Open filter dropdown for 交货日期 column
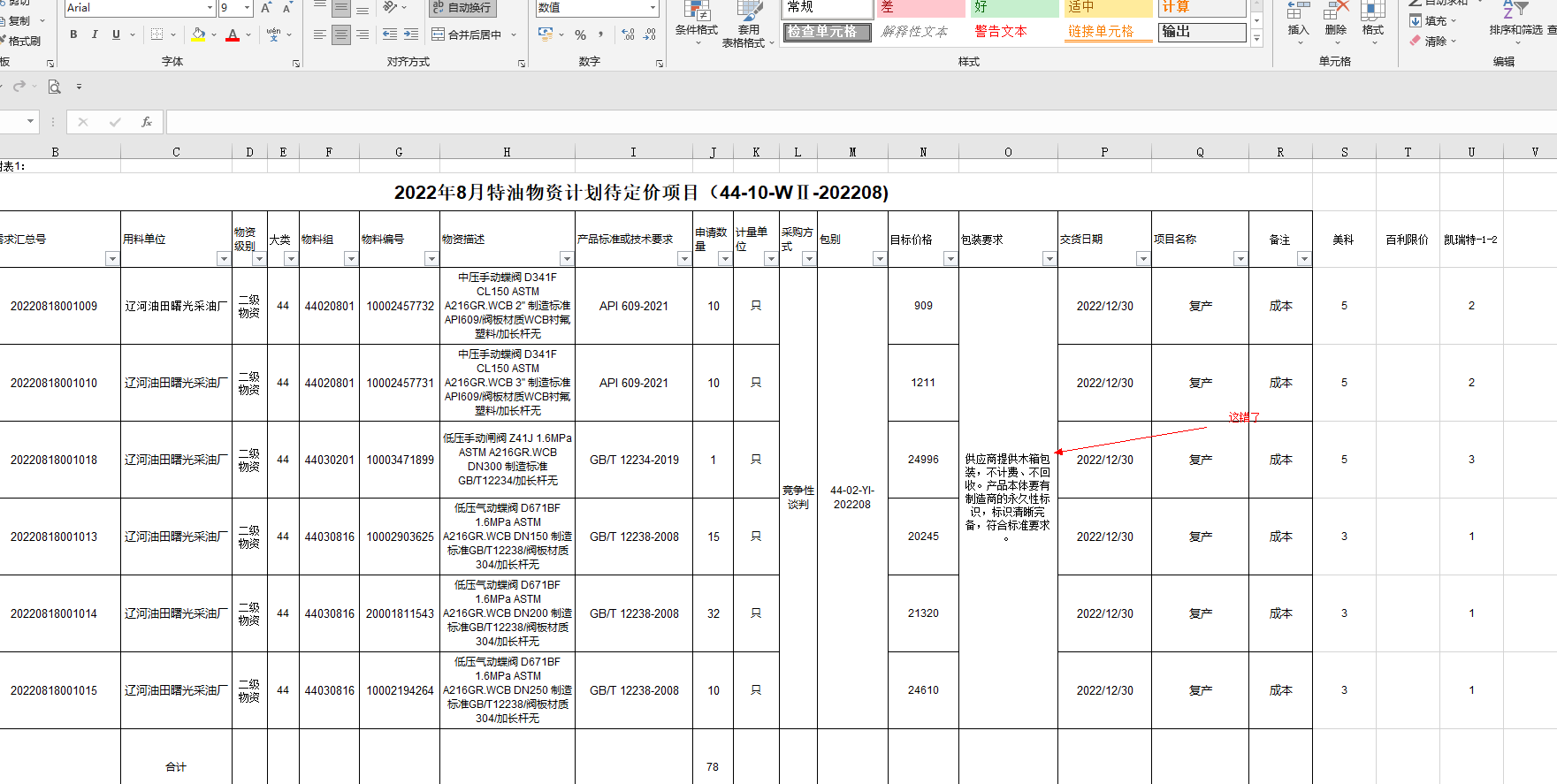 pos(1143,259)
